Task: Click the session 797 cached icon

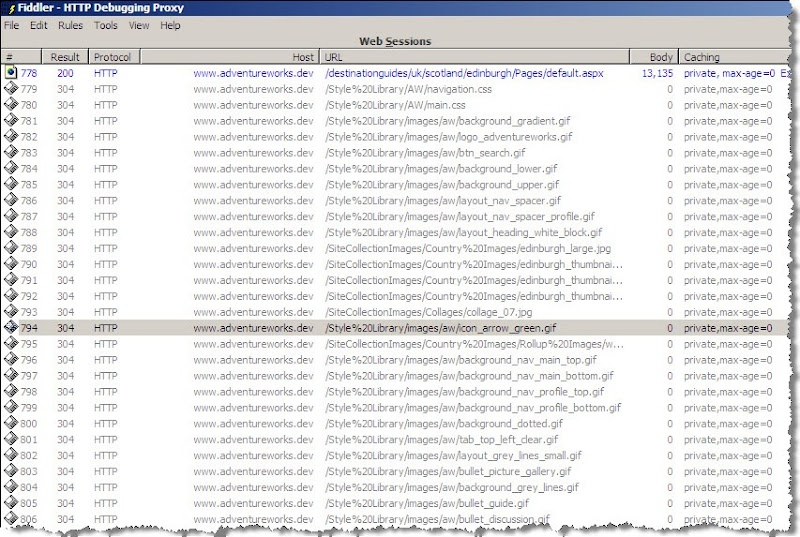Action: point(11,374)
